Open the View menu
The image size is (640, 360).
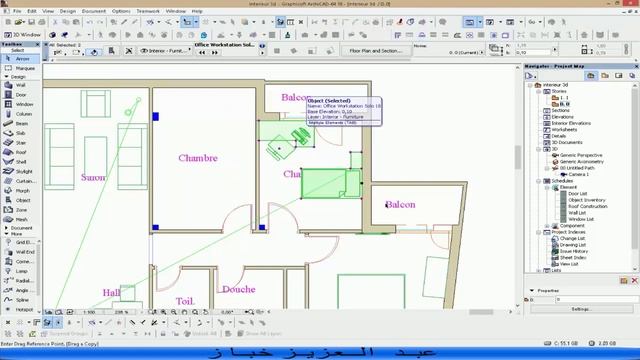pyautogui.click(x=48, y=11)
